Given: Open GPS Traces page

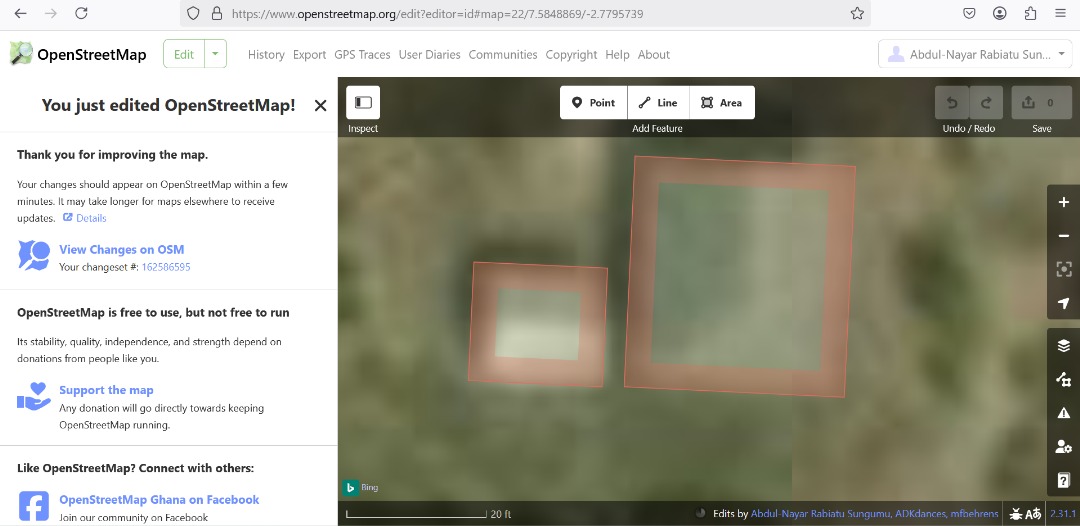Looking at the screenshot, I should coord(362,54).
